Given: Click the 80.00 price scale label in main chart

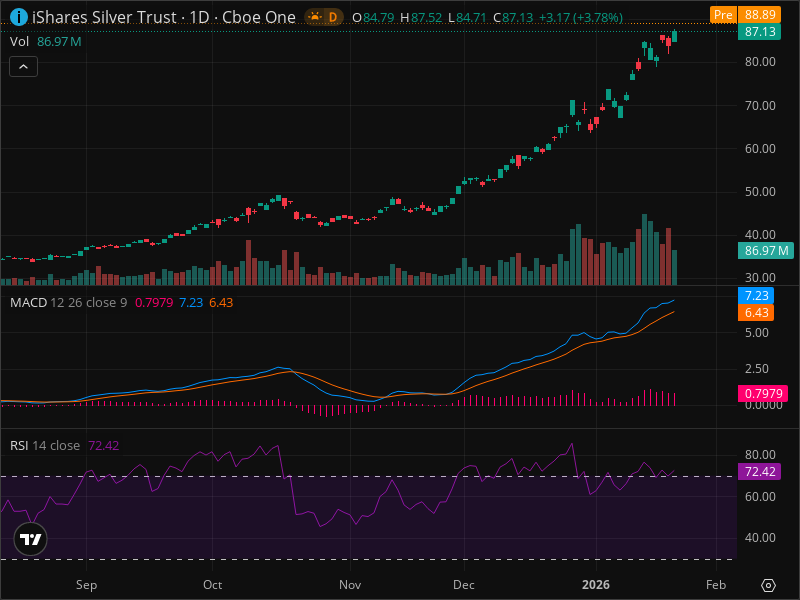Looking at the screenshot, I should [760, 62].
